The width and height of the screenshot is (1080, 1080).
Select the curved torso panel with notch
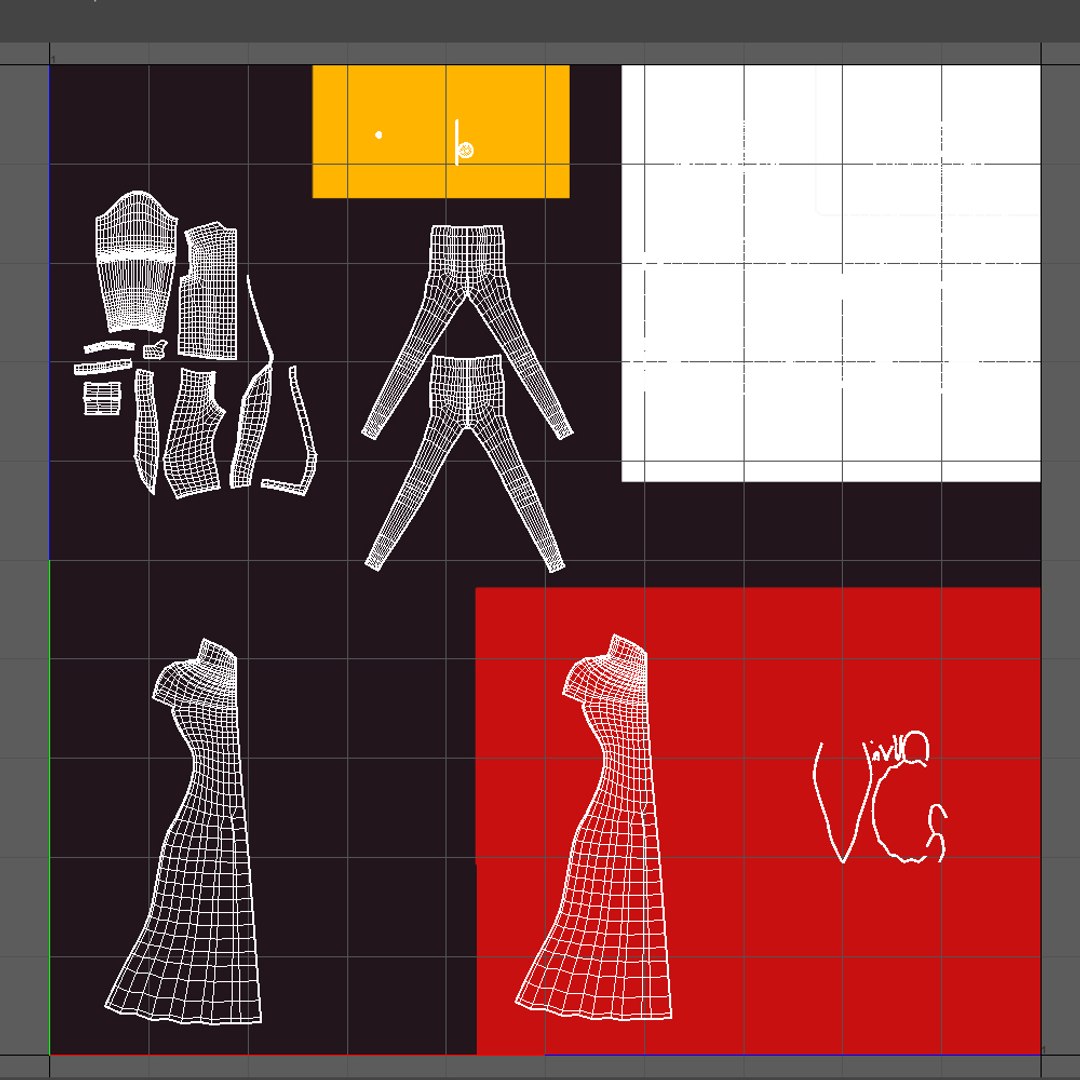tap(194, 433)
